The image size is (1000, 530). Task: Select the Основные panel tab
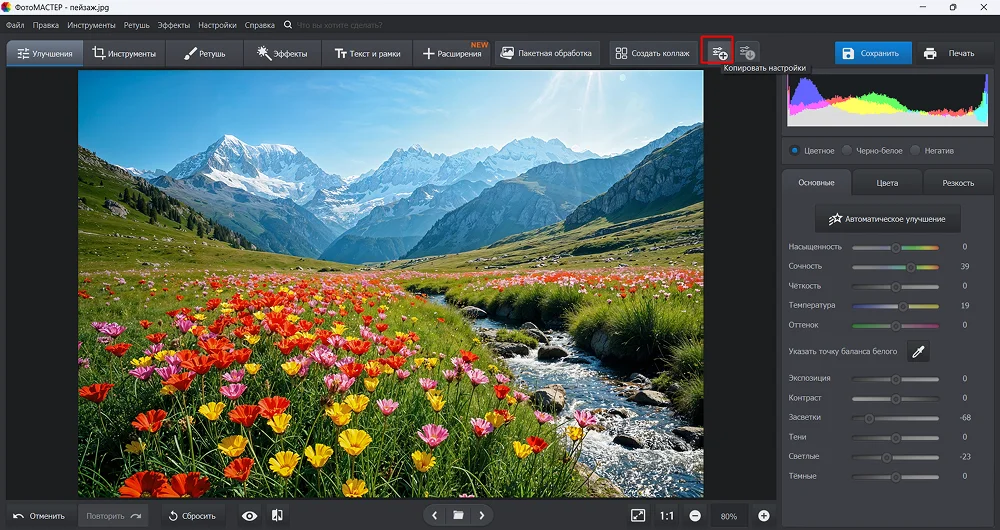click(816, 183)
